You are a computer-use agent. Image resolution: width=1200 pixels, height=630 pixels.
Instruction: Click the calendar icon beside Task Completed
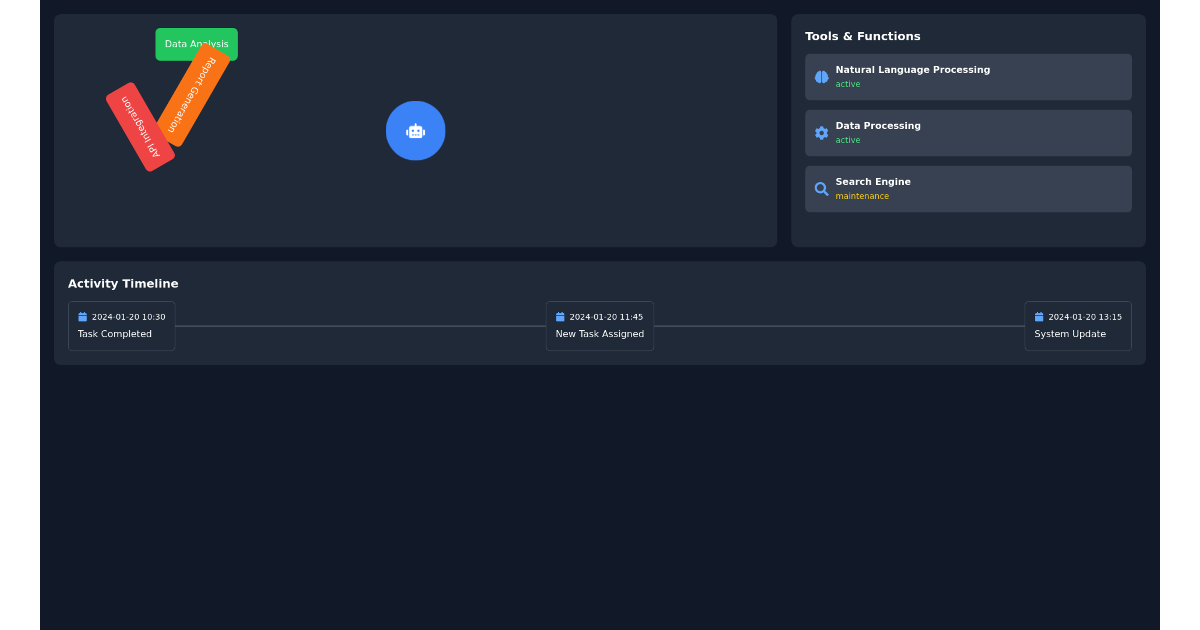(82, 316)
